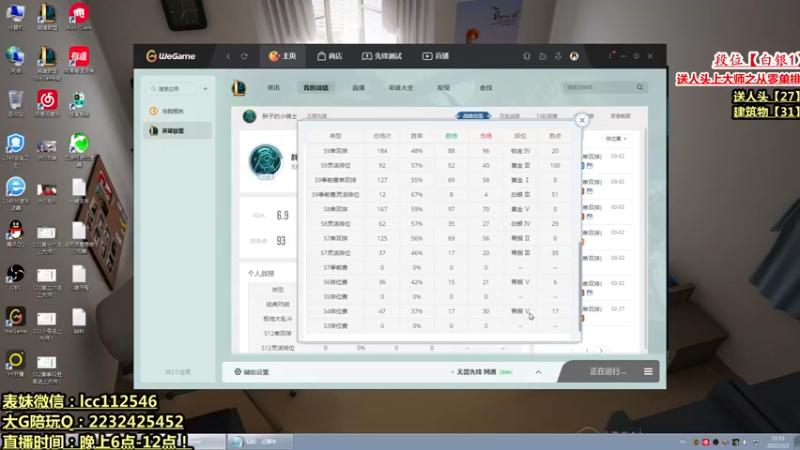
Task: Open the 2345 browser desktop icon
Action: pyautogui.click(x=15, y=193)
